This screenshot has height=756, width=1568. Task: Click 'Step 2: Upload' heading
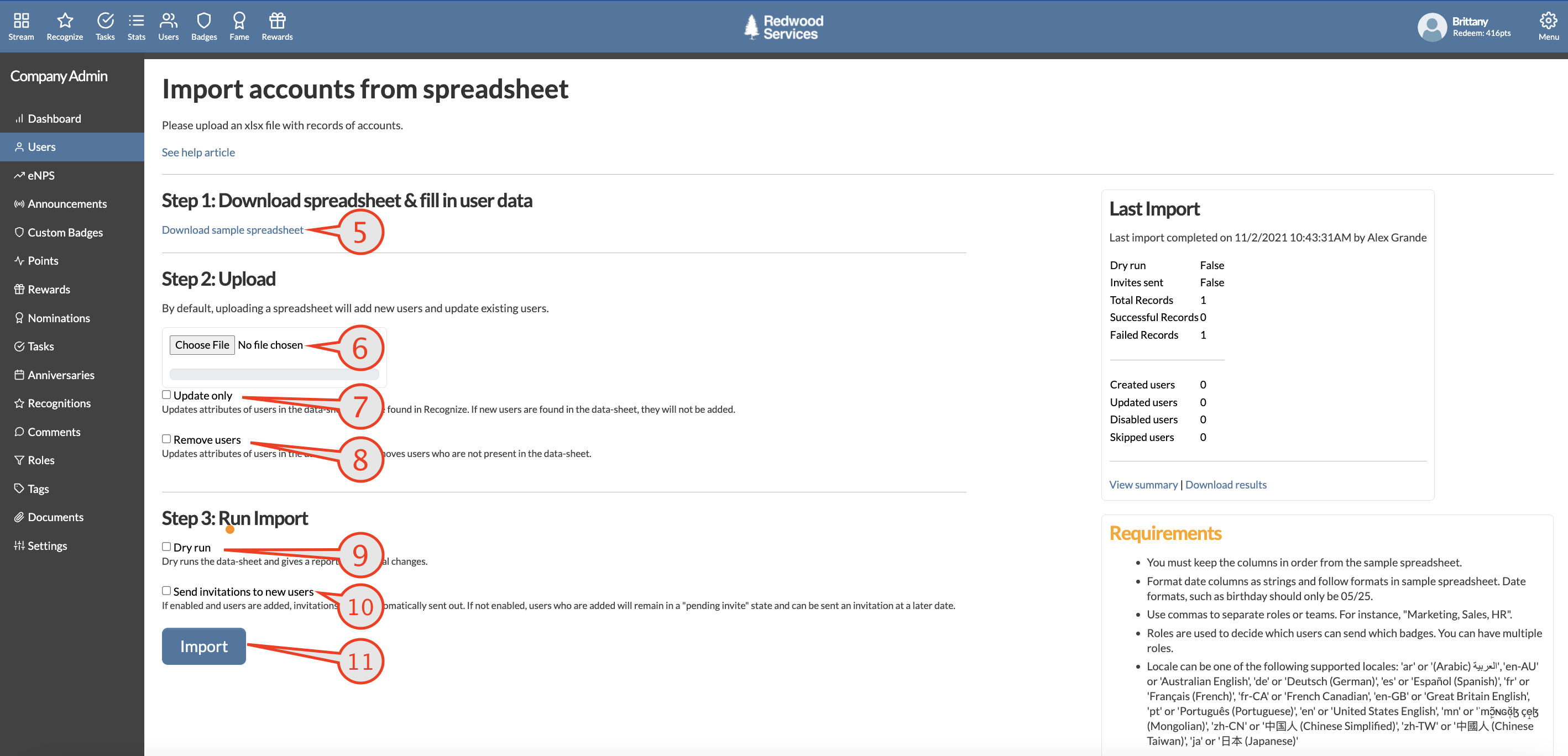[218, 279]
